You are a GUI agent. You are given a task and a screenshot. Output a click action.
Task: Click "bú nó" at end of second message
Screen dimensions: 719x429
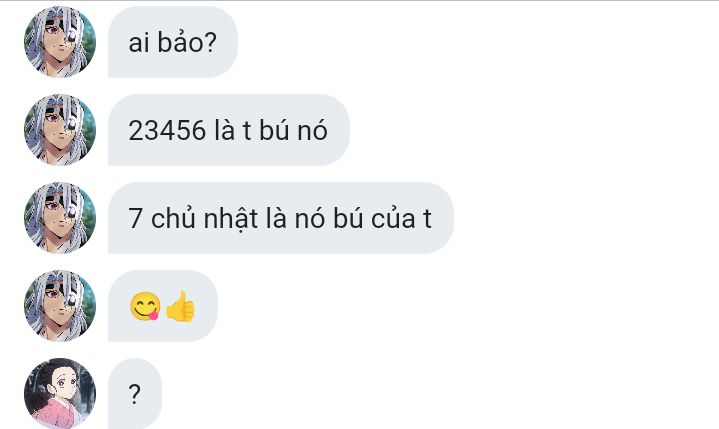point(293,130)
